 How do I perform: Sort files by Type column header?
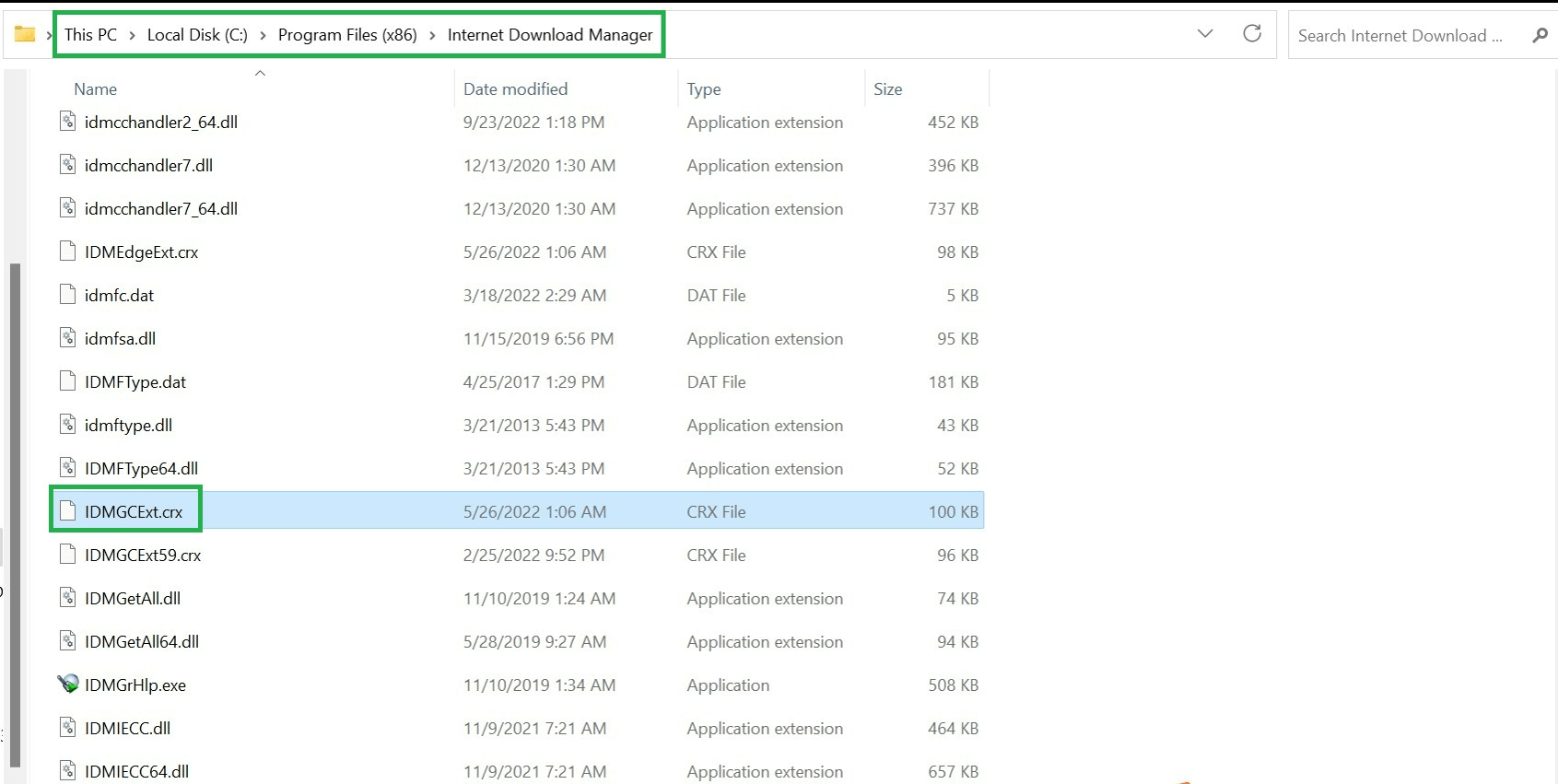704,89
